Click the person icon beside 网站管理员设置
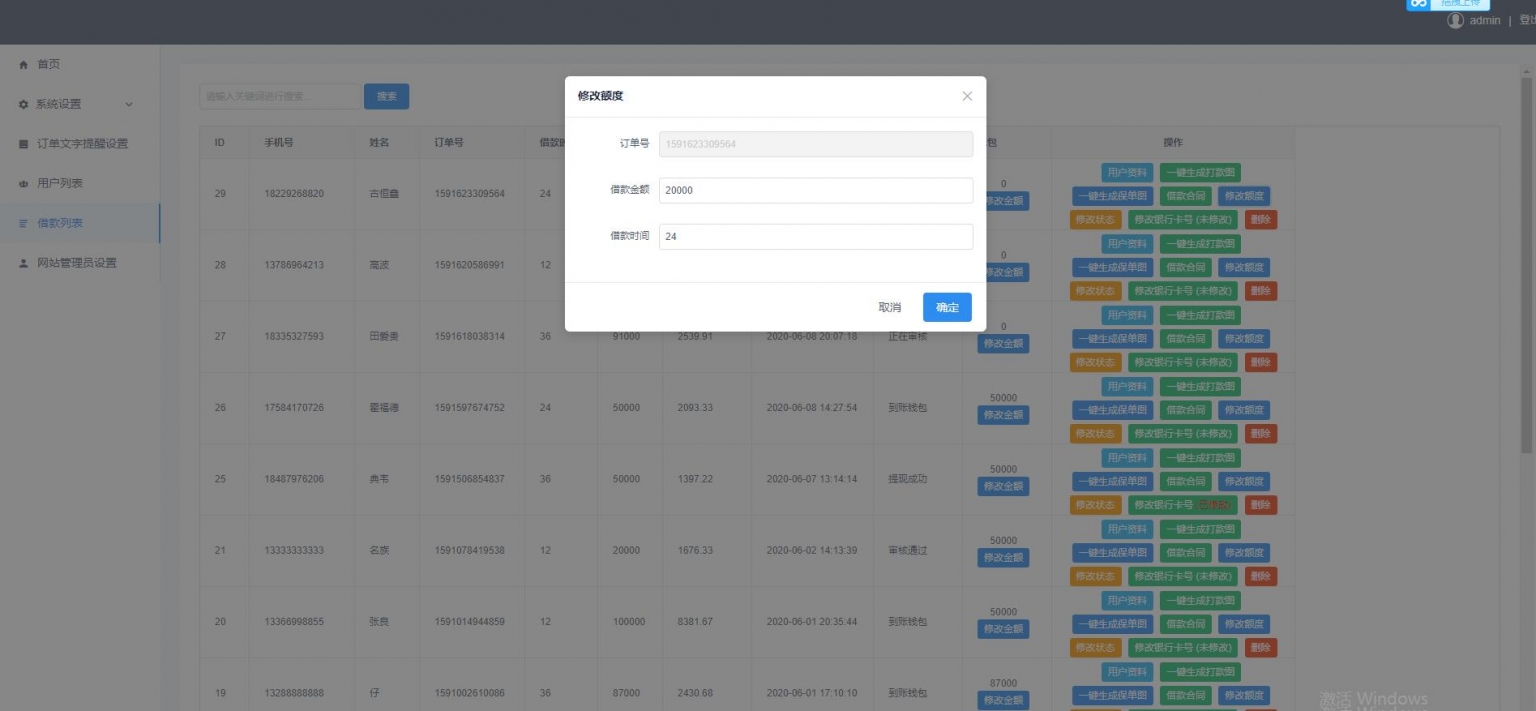1536x711 pixels. (x=24, y=263)
